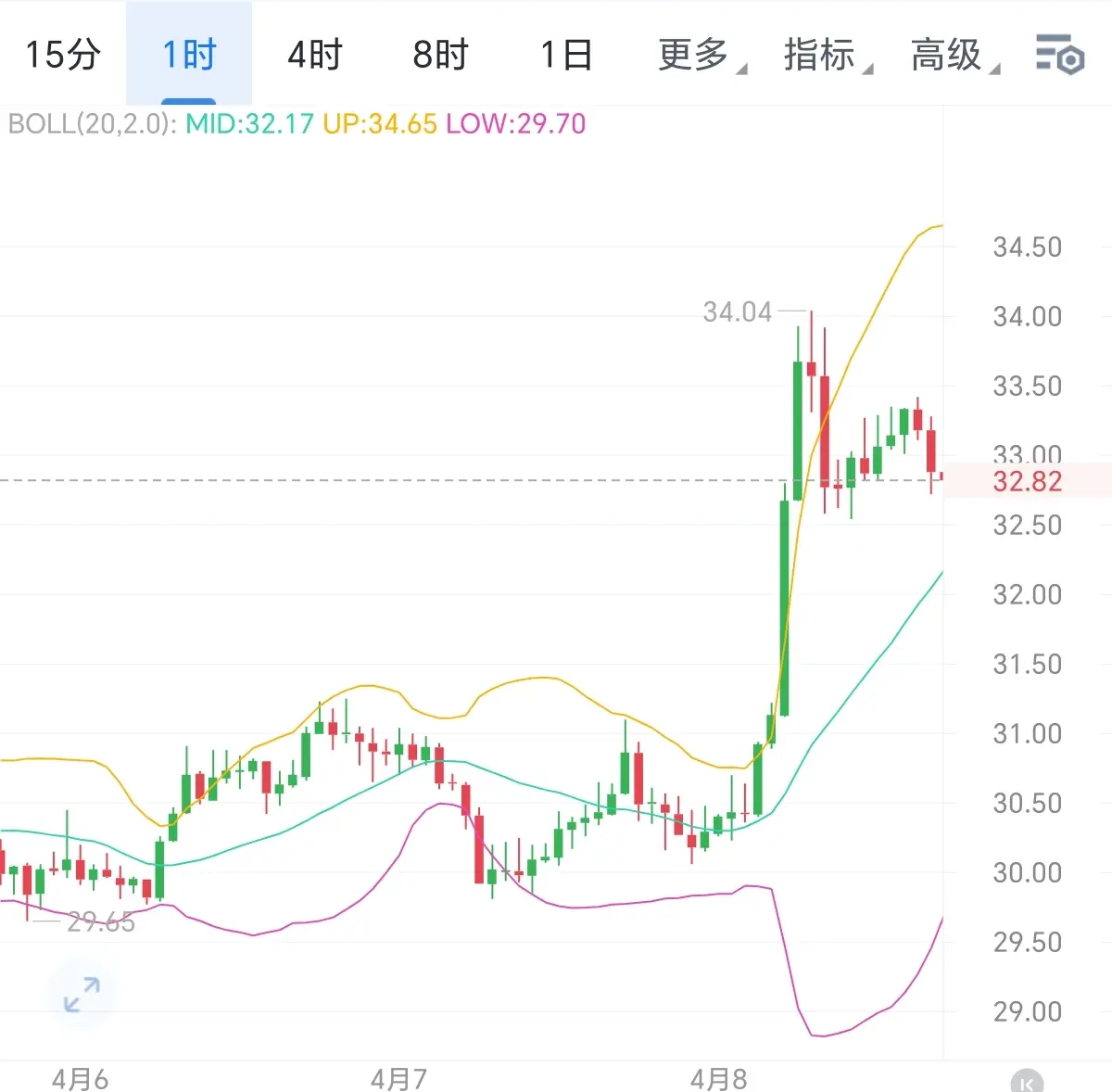Tap the circular K icon at bottom right
Image resolution: width=1112 pixels, height=1092 pixels.
point(1027,1080)
